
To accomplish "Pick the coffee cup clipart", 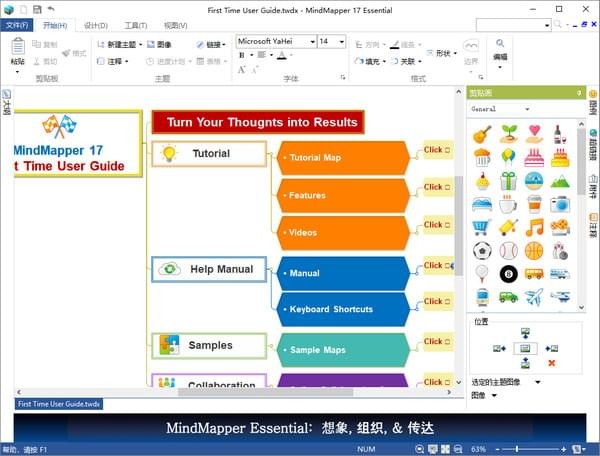I will [x=508, y=204].
